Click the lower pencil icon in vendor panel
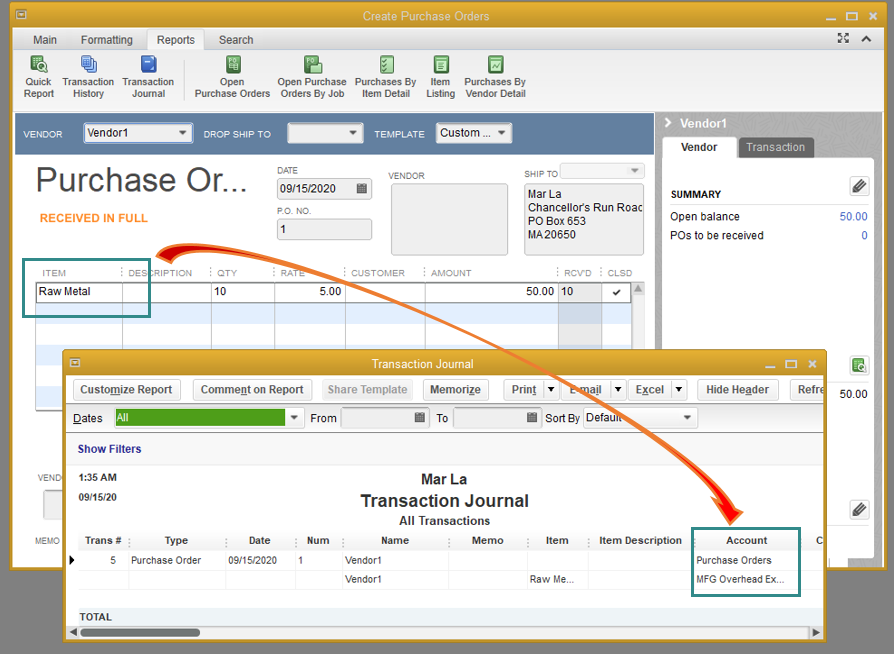 tap(859, 509)
